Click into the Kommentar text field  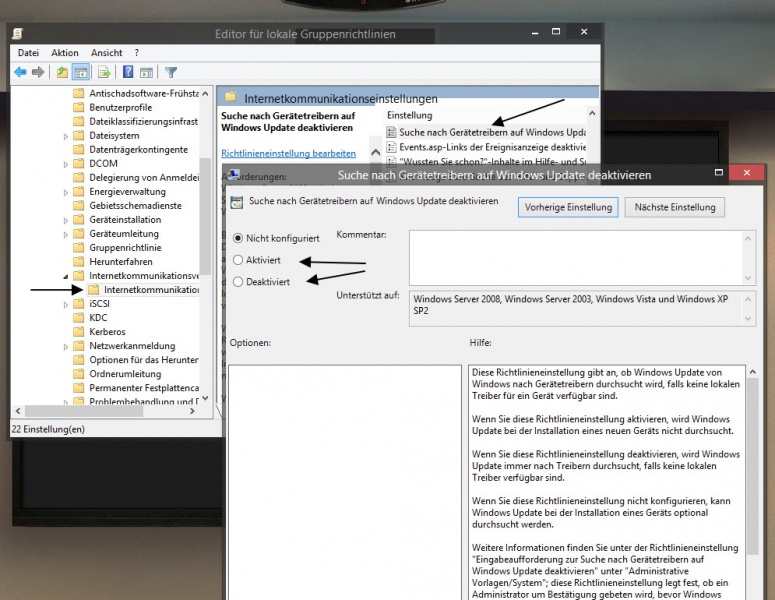(576, 257)
